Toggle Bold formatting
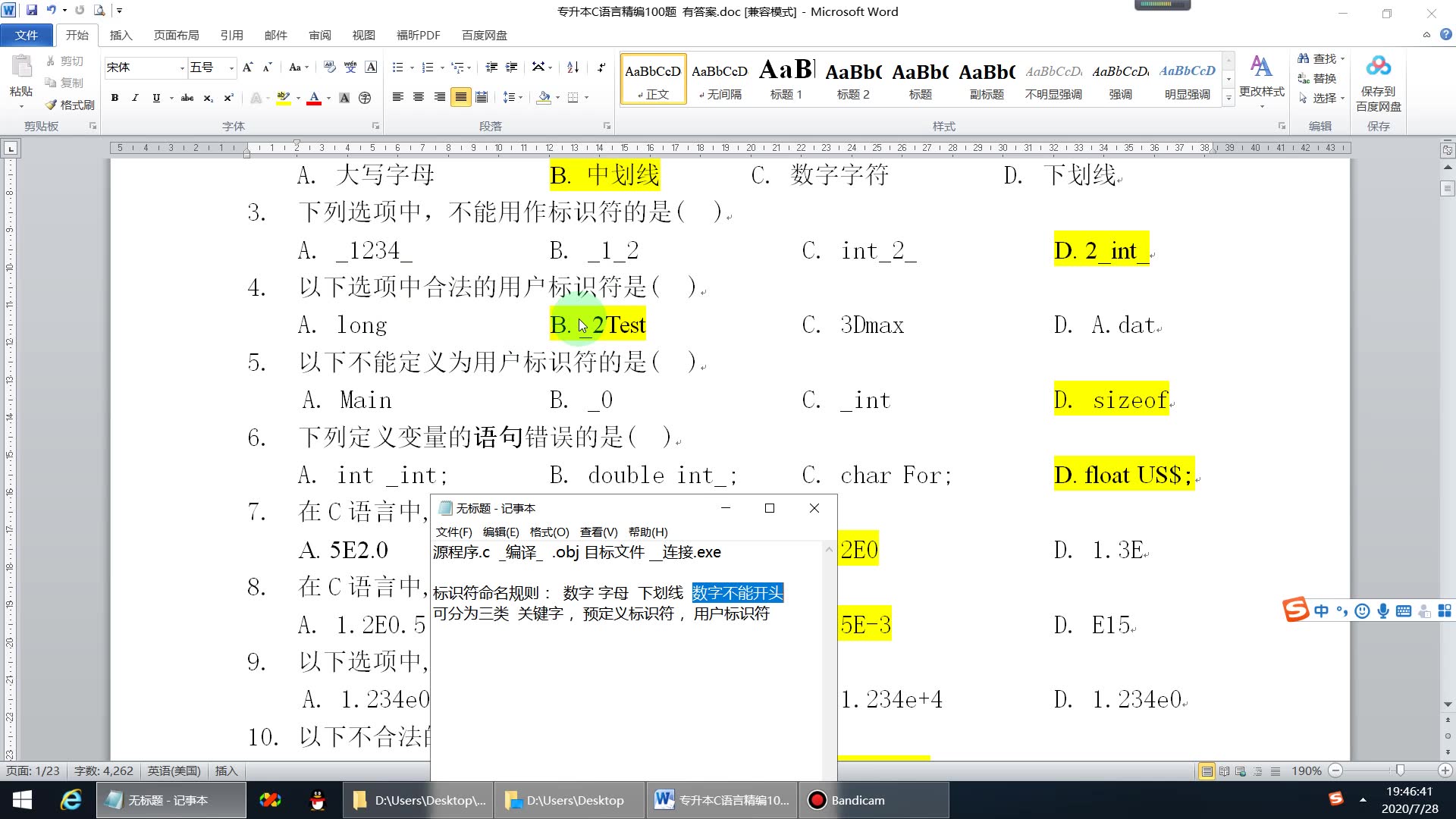This screenshot has height=819, width=1456. (115, 98)
